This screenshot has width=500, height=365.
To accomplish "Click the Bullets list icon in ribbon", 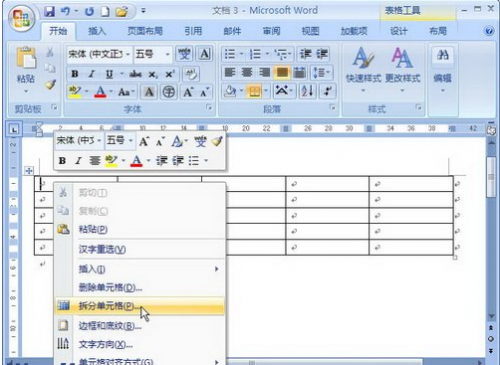I will 230,54.
